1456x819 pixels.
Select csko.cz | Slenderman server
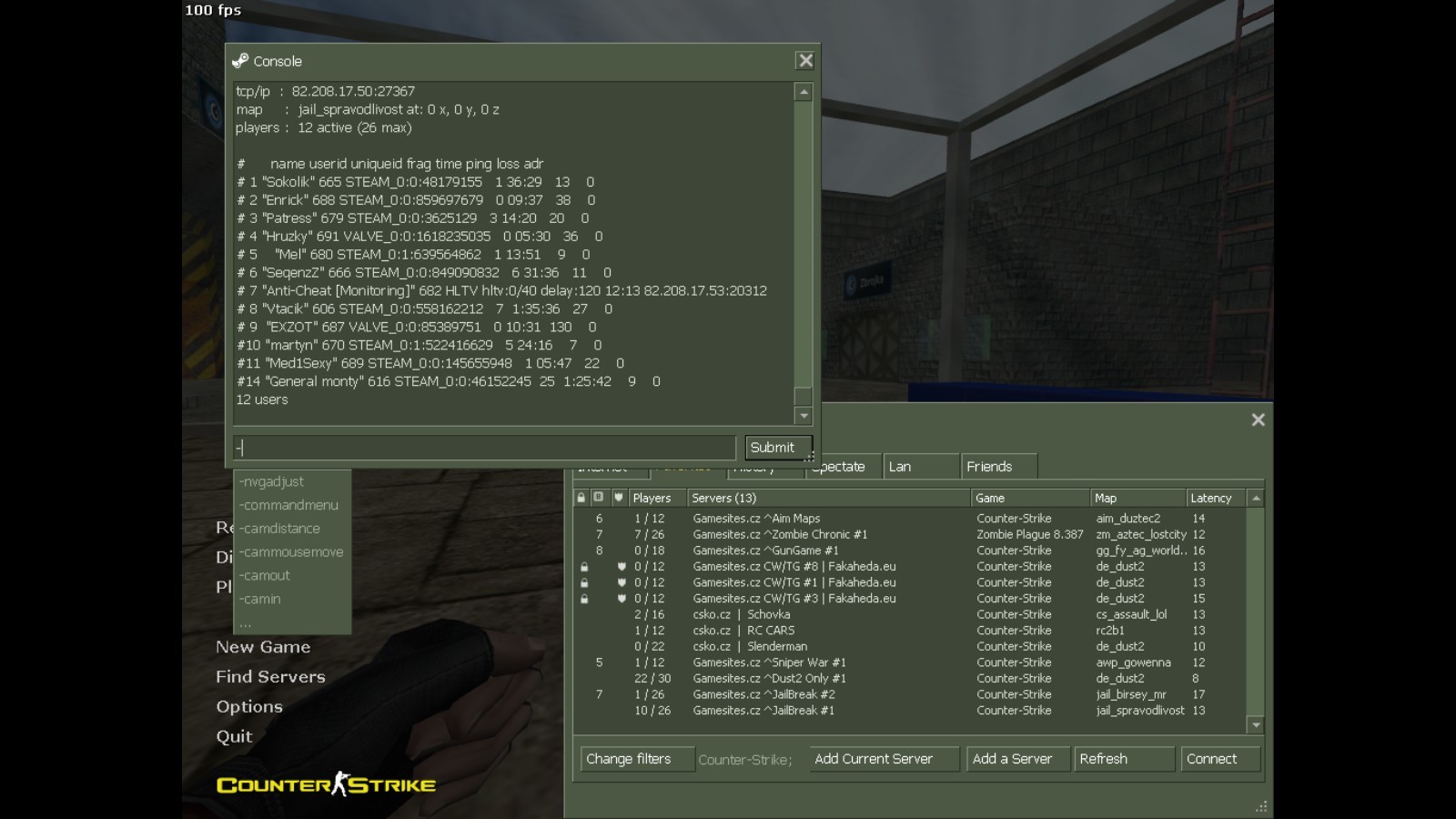pos(910,647)
